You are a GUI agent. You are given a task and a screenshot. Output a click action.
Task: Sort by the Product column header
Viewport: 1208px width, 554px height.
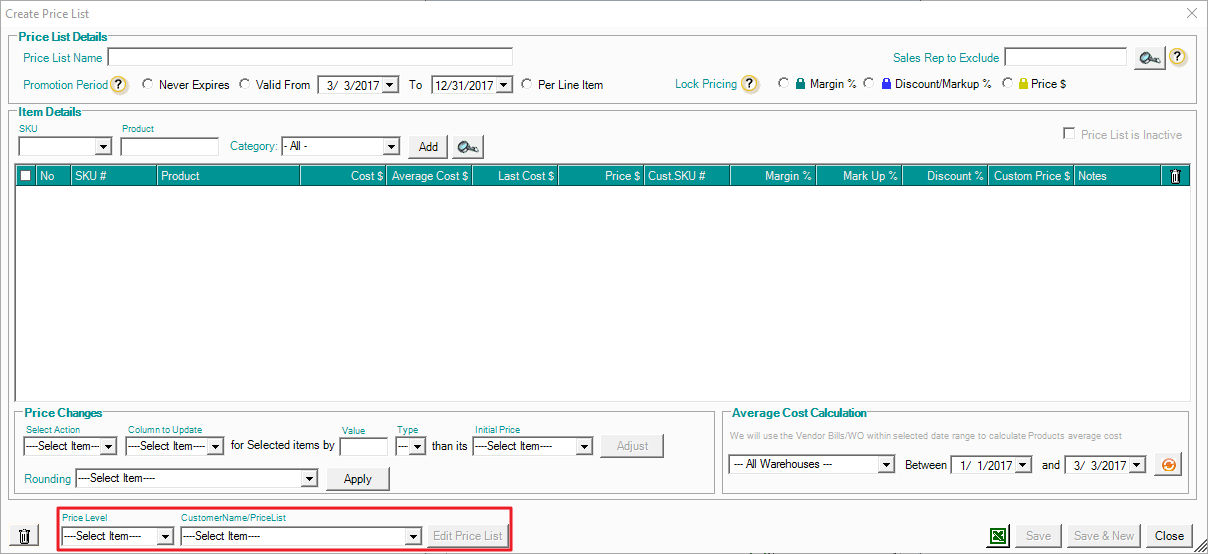229,176
